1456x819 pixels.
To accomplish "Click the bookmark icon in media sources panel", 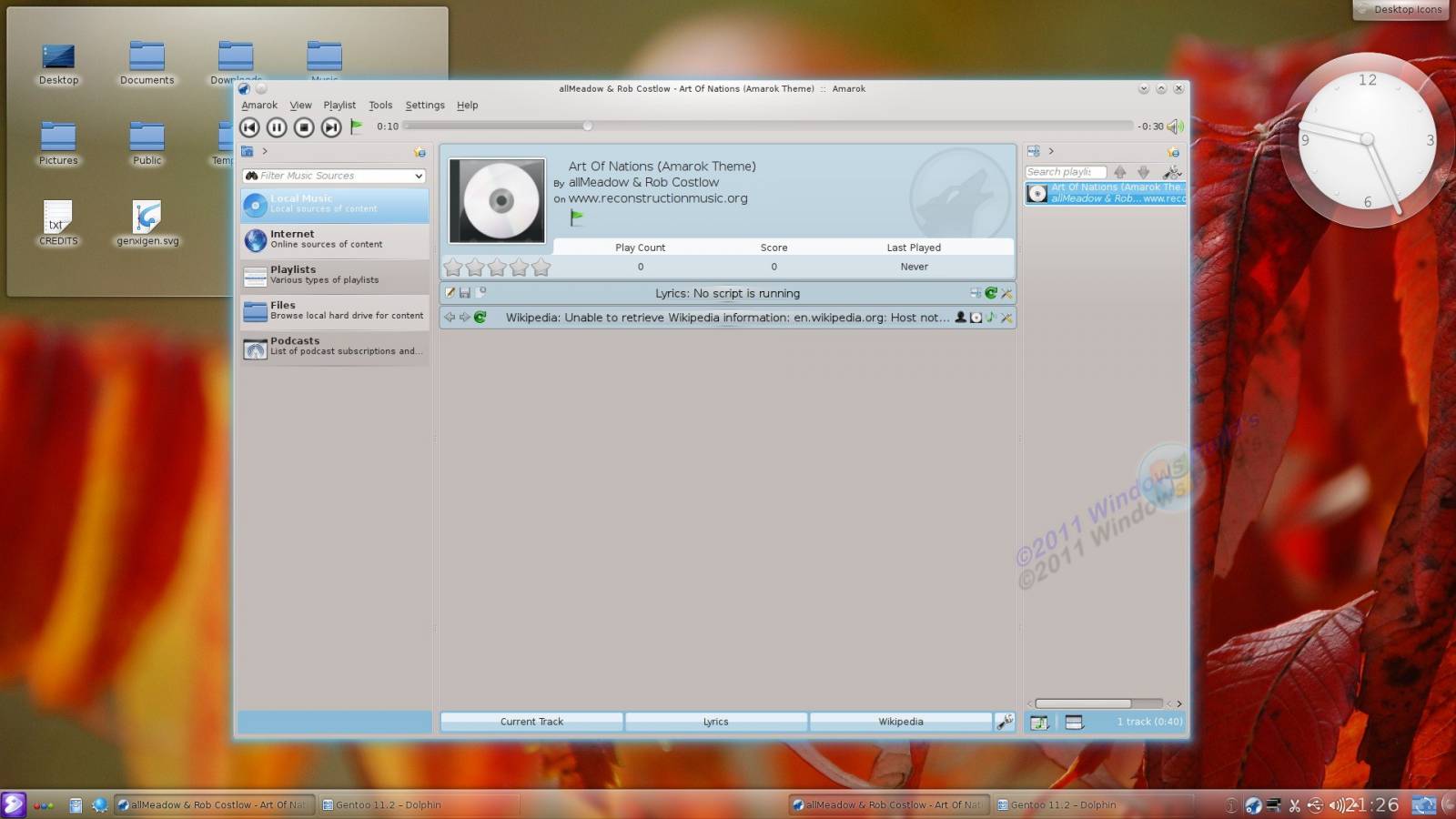I will click(420, 152).
